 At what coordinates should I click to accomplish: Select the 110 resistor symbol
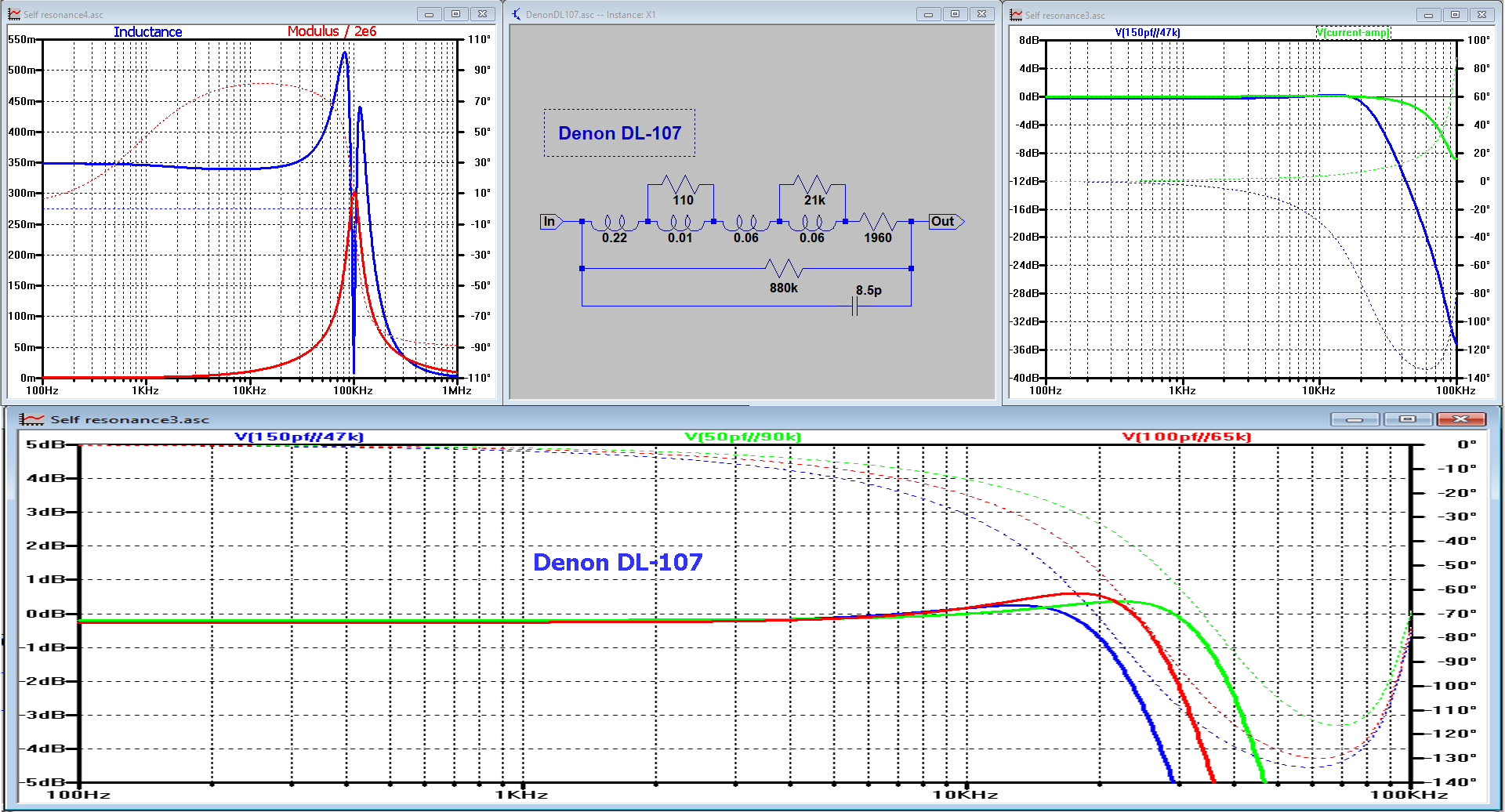680,185
